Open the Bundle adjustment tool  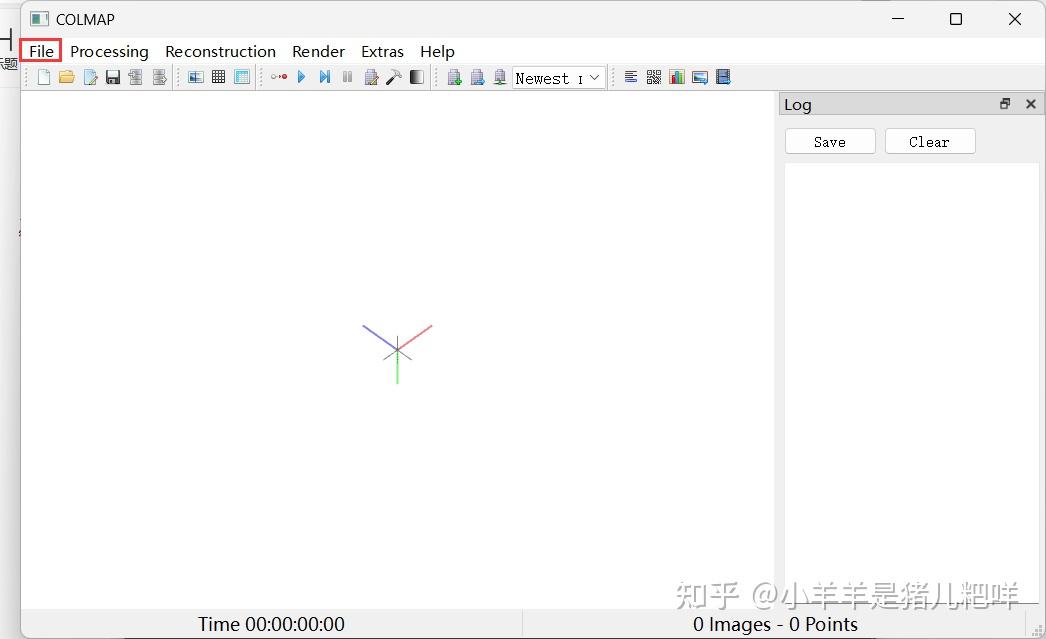[x=371, y=77]
